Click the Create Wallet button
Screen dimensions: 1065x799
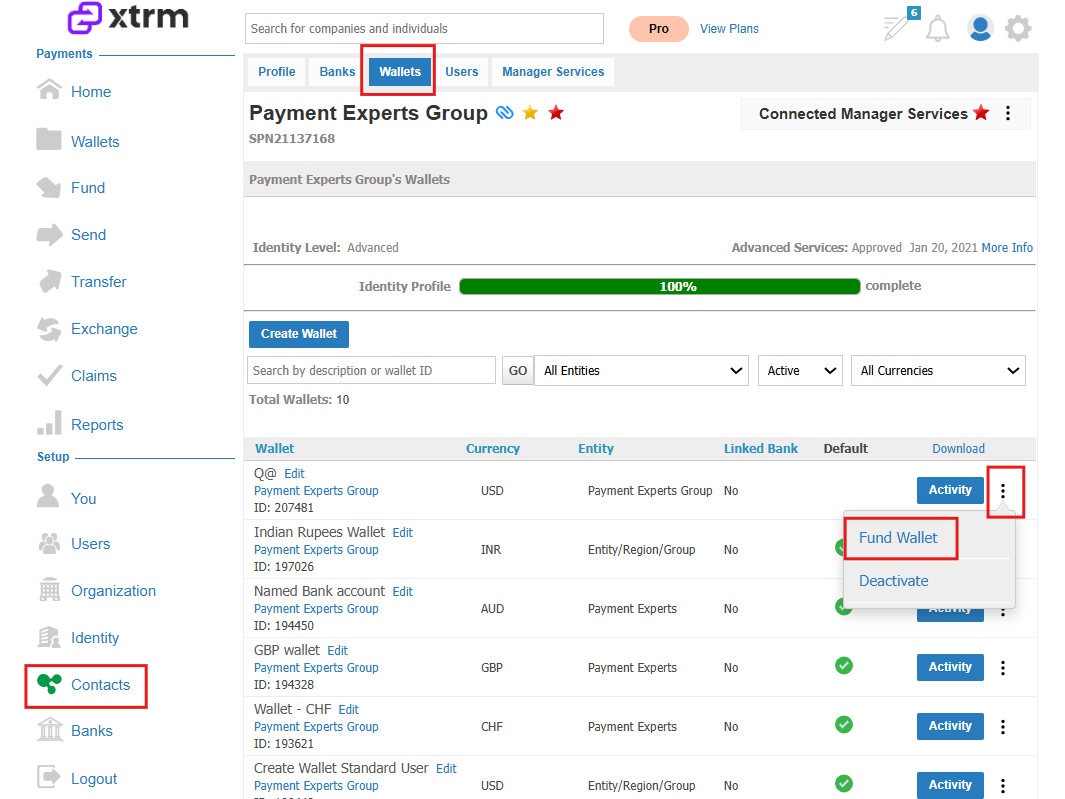point(299,334)
